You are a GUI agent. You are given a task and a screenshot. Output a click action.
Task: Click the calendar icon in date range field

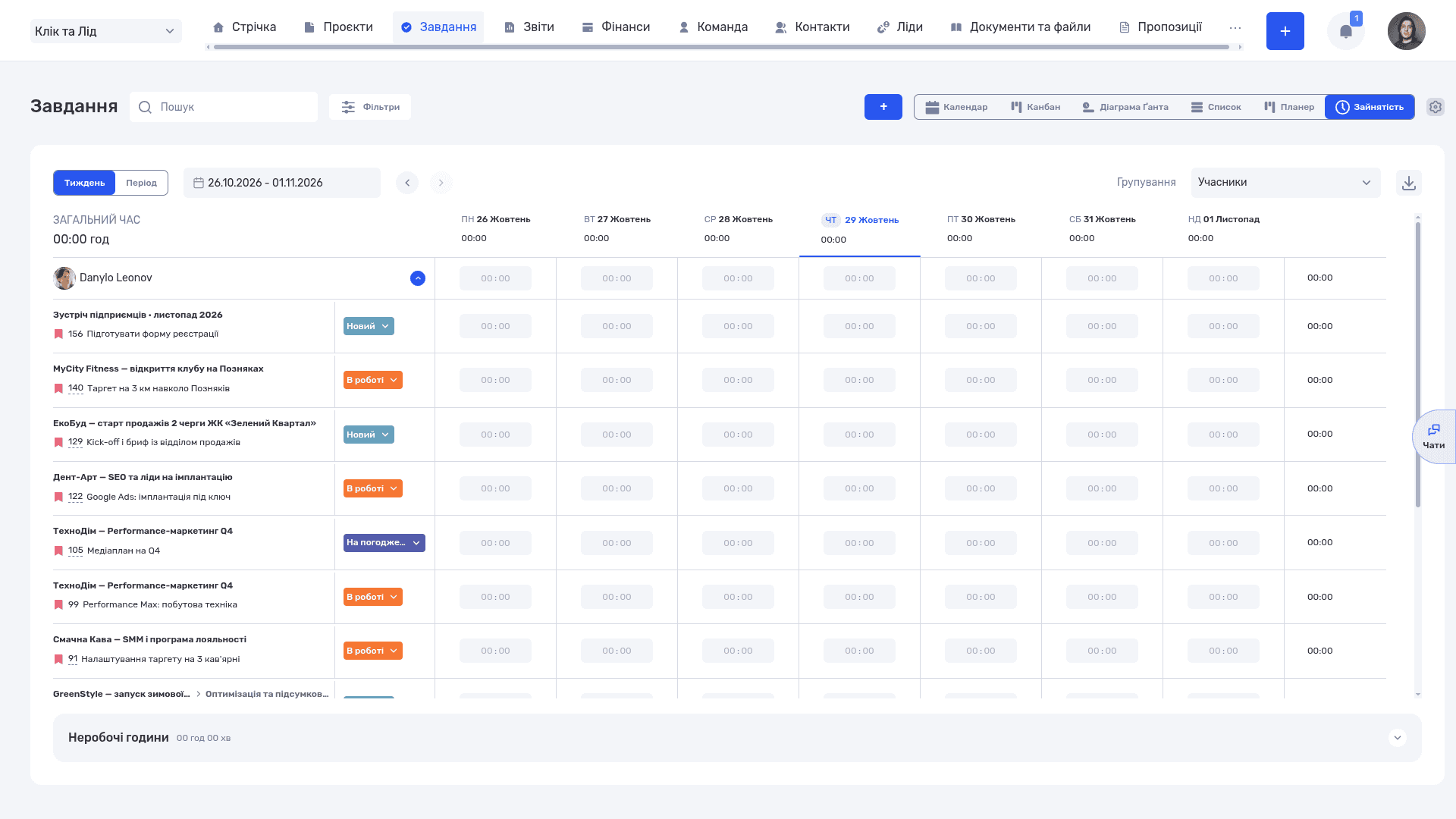(199, 183)
